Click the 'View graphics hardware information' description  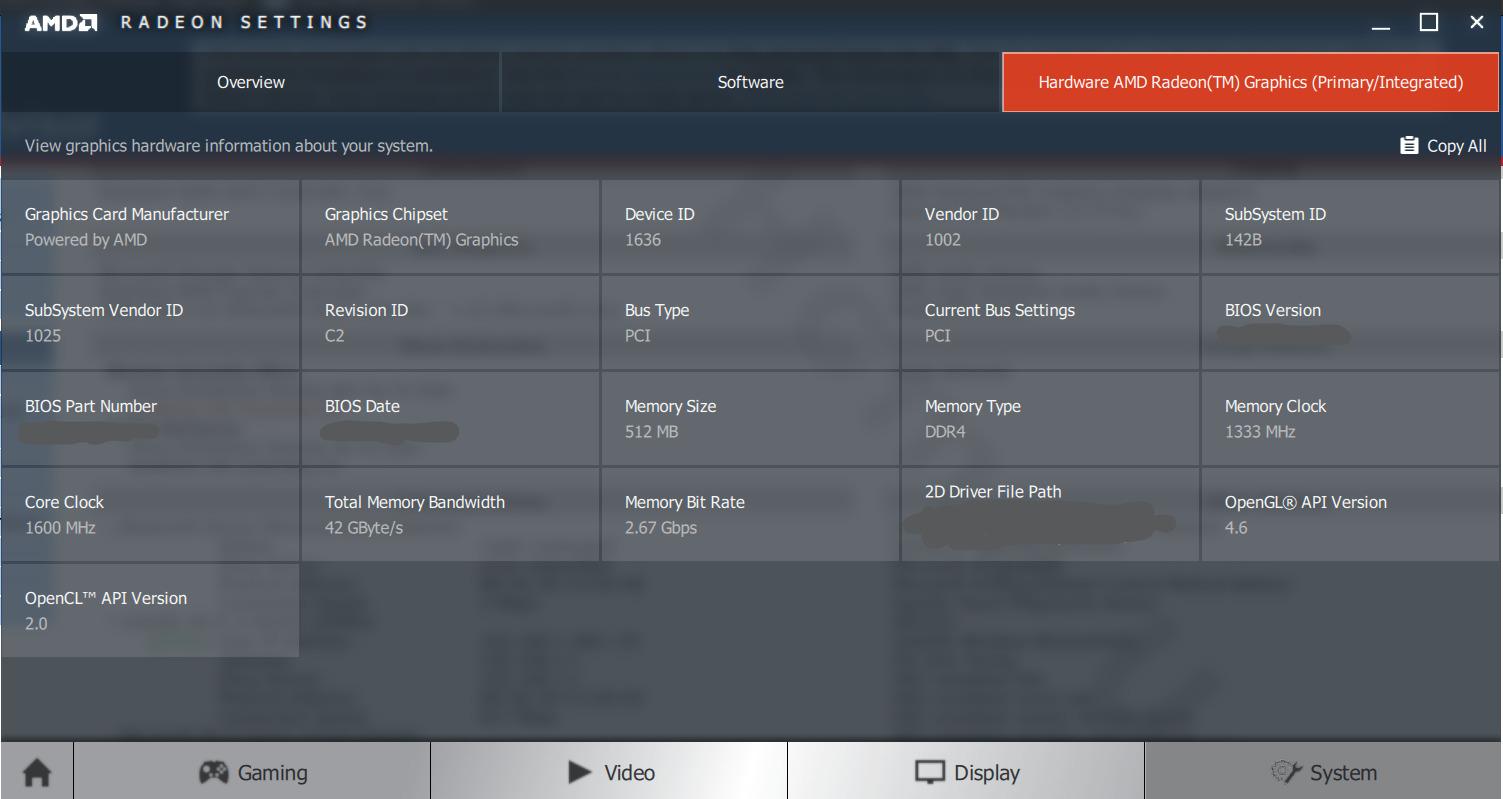coord(229,146)
